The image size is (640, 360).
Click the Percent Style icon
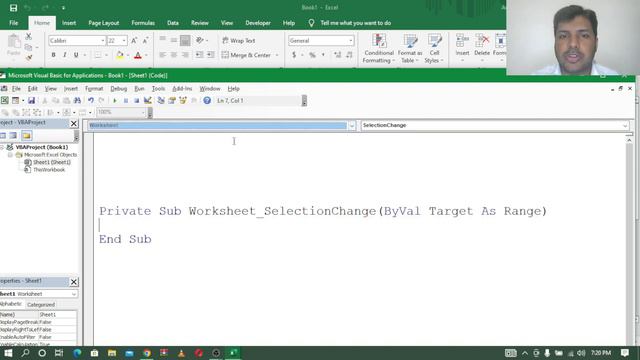pos(312,55)
